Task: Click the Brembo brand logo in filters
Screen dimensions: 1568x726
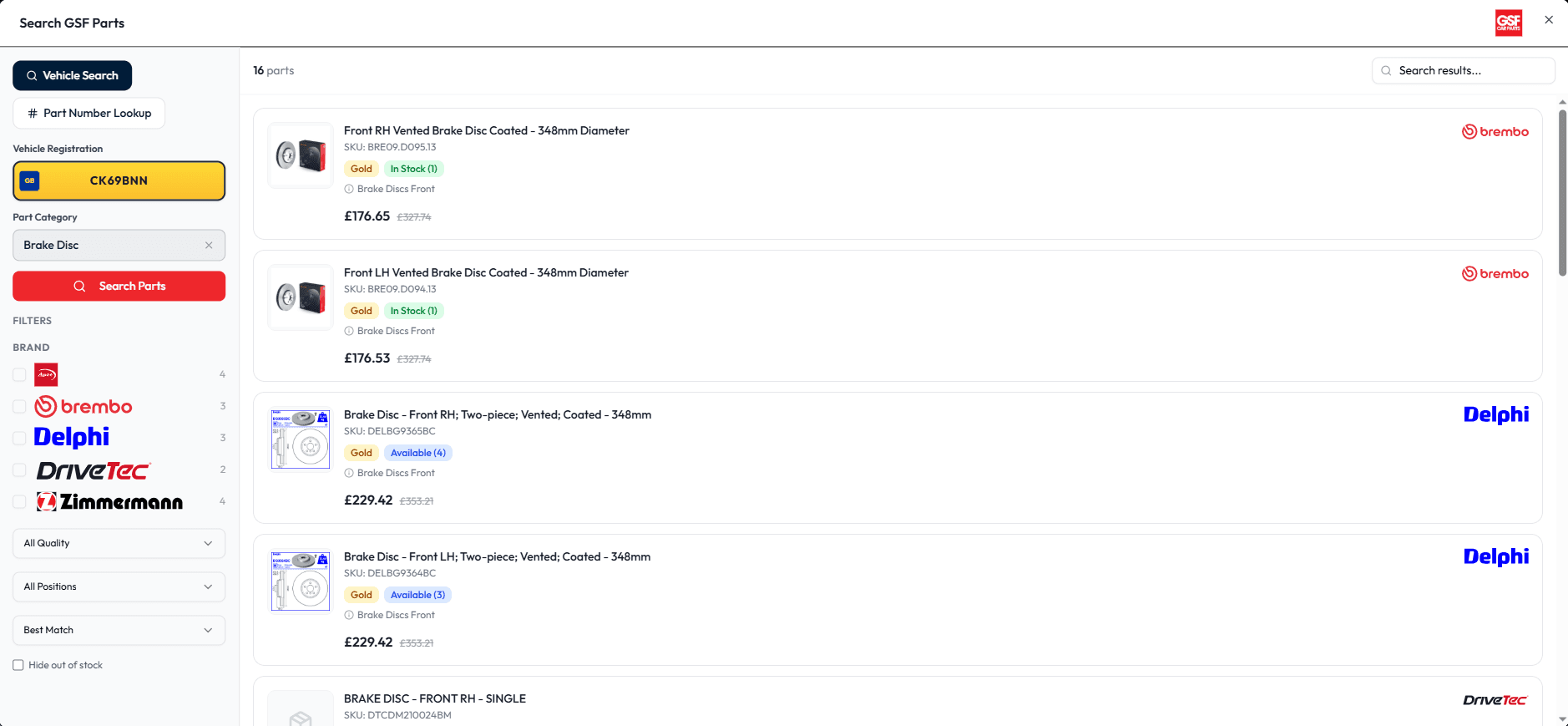Action: [83, 406]
